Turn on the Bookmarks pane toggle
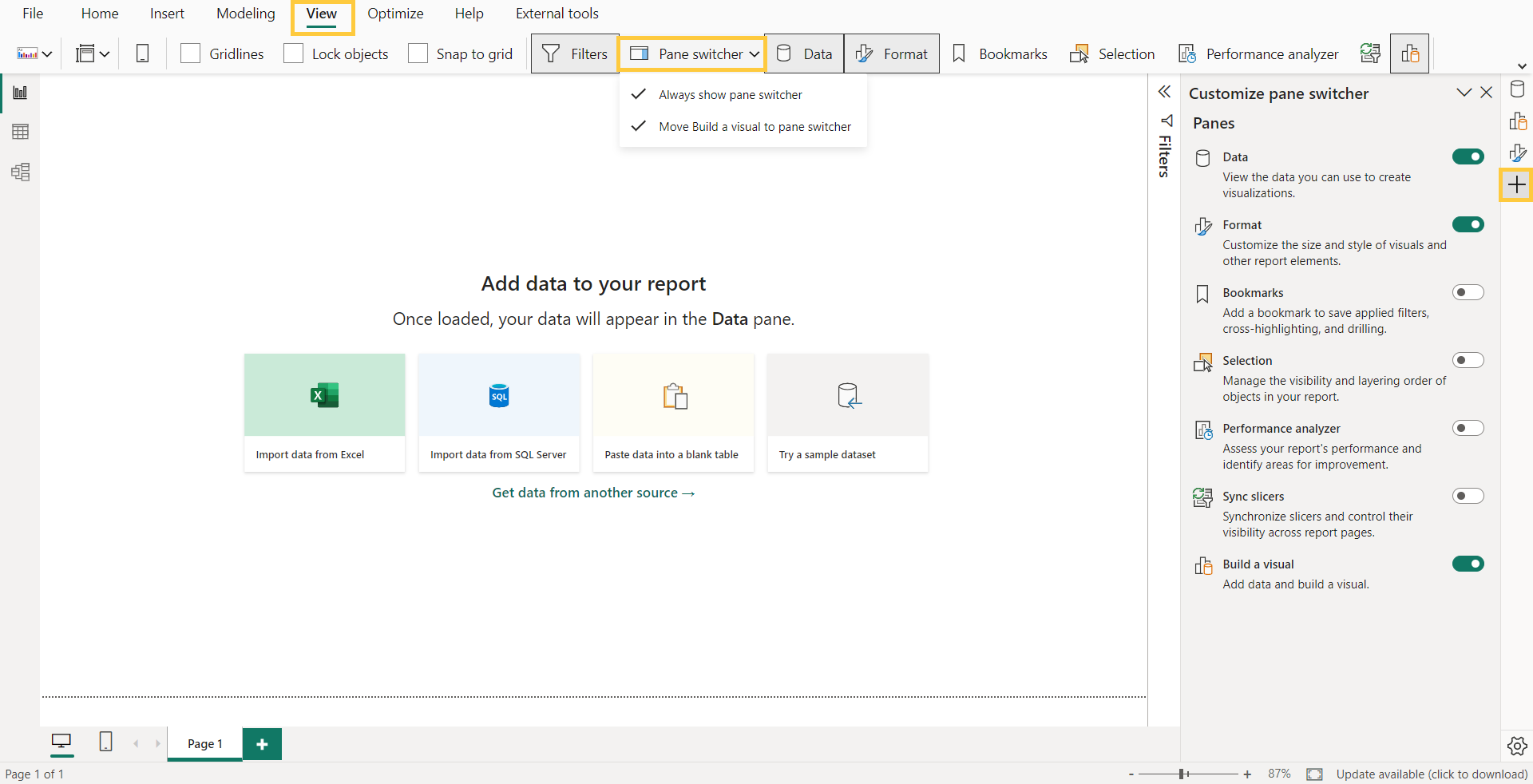The height and width of the screenshot is (784, 1533). pyautogui.click(x=1467, y=292)
